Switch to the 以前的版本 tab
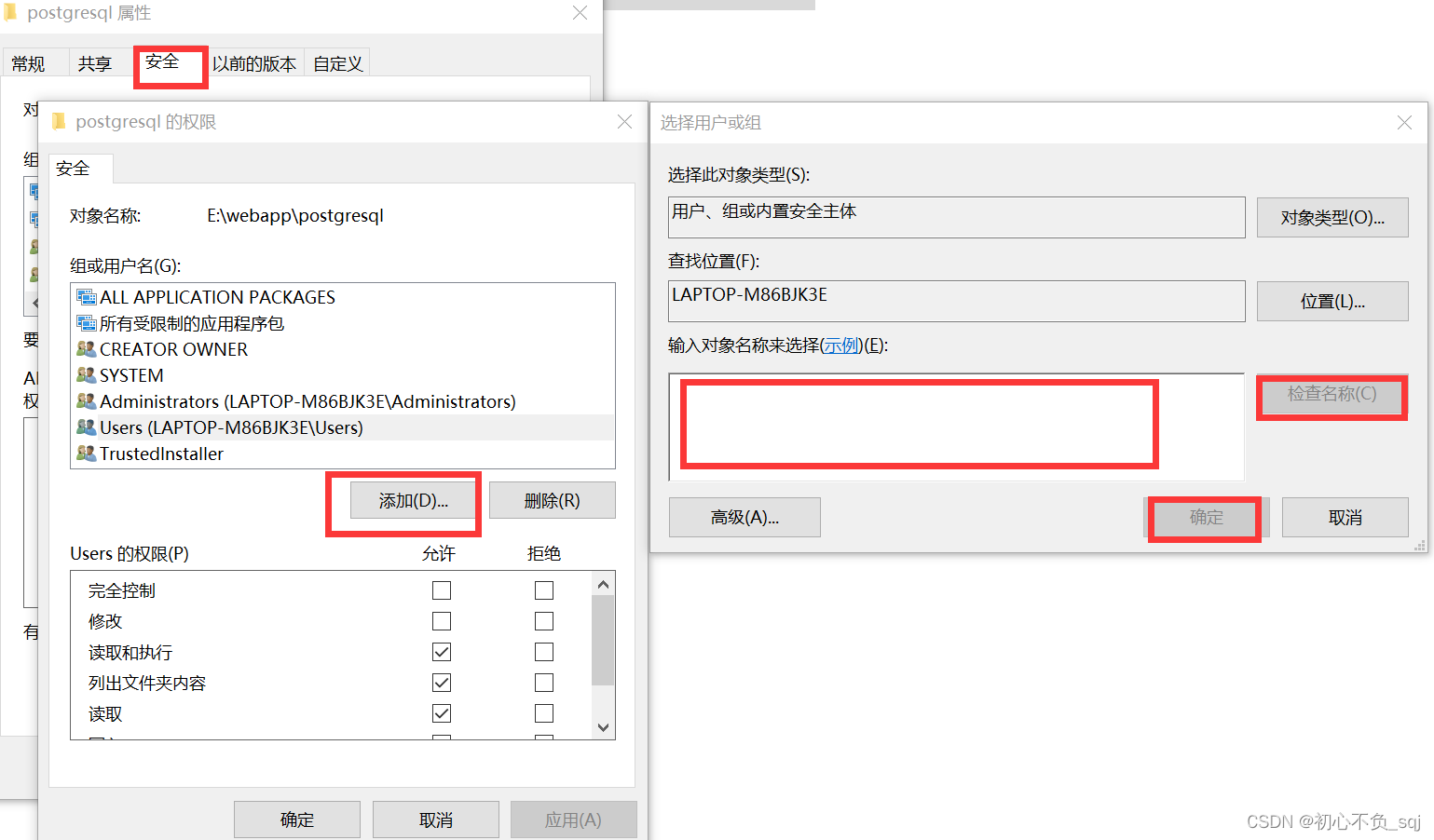The image size is (1434, 840). click(x=253, y=63)
